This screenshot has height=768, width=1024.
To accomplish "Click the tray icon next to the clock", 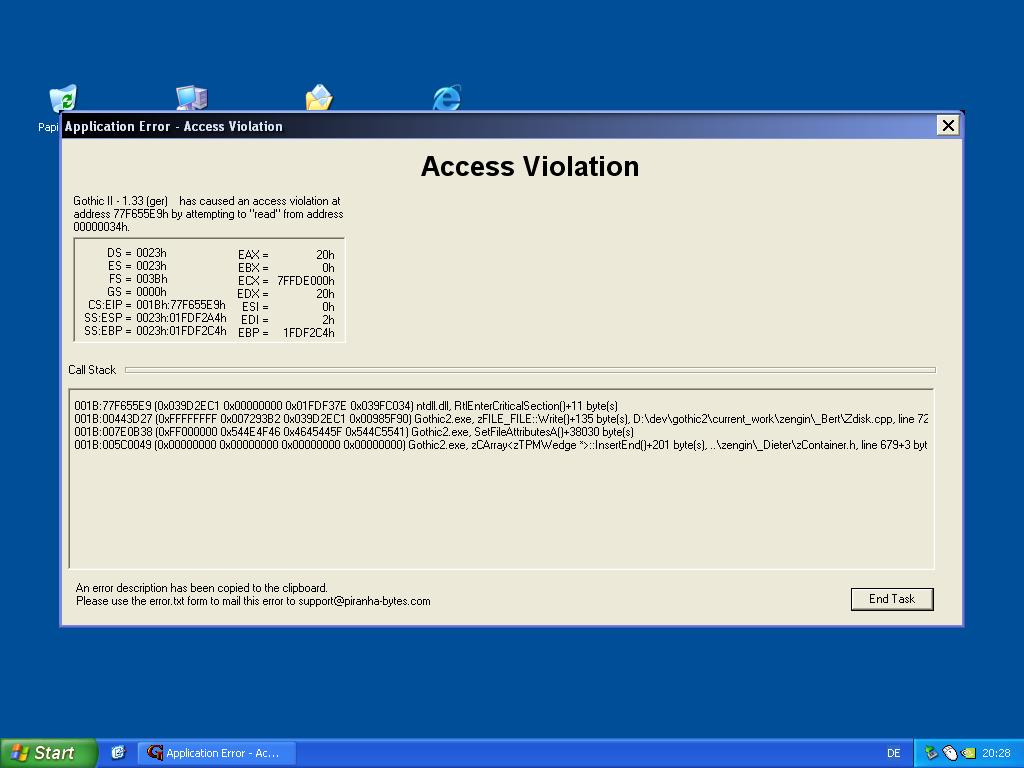I will pos(968,753).
